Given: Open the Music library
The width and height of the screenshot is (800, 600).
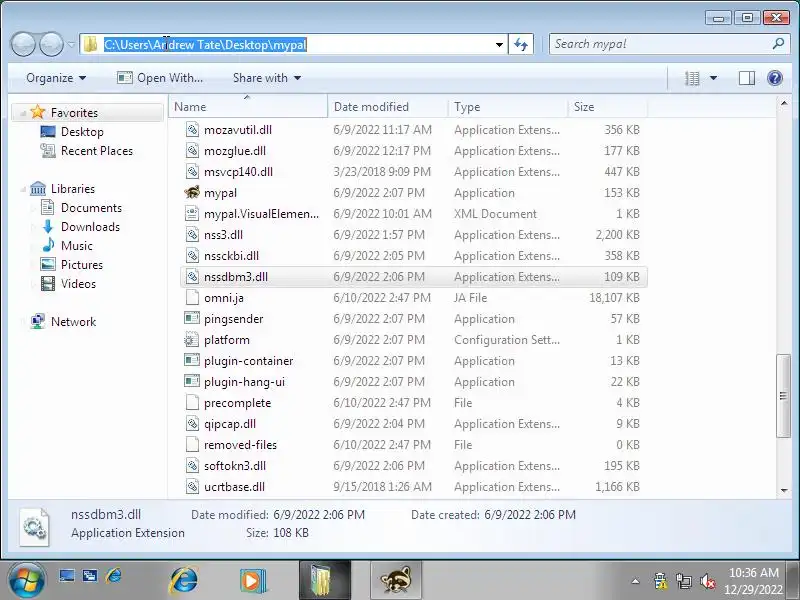Looking at the screenshot, I should click(x=77, y=245).
